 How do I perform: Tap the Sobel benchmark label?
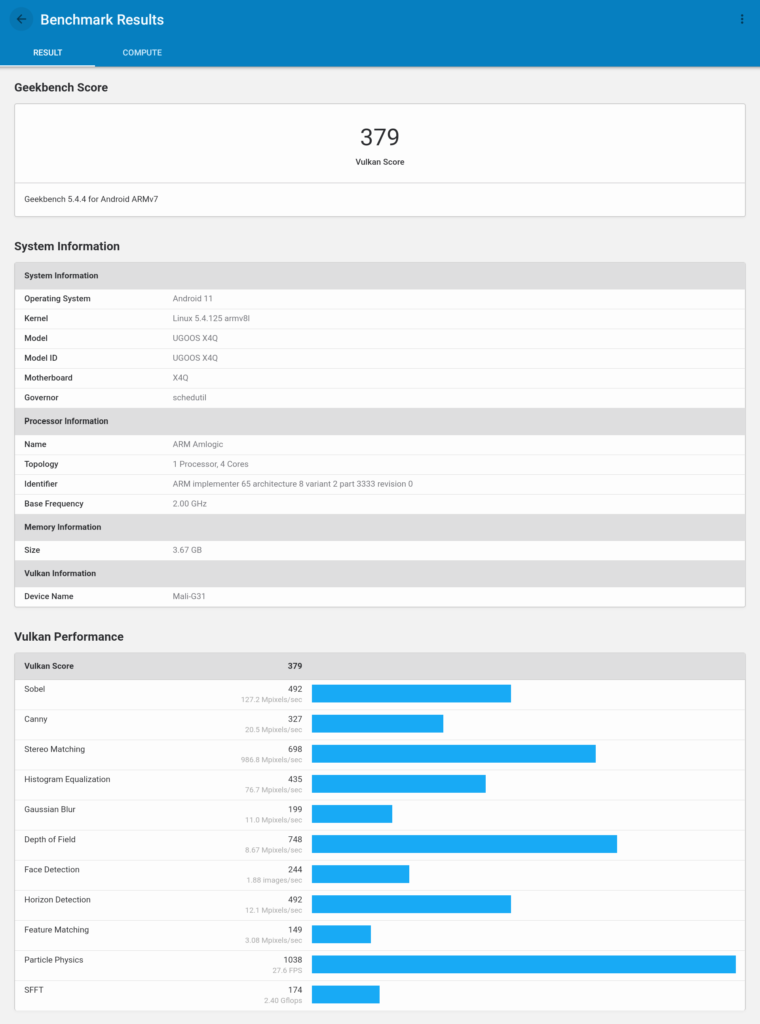tap(35, 689)
